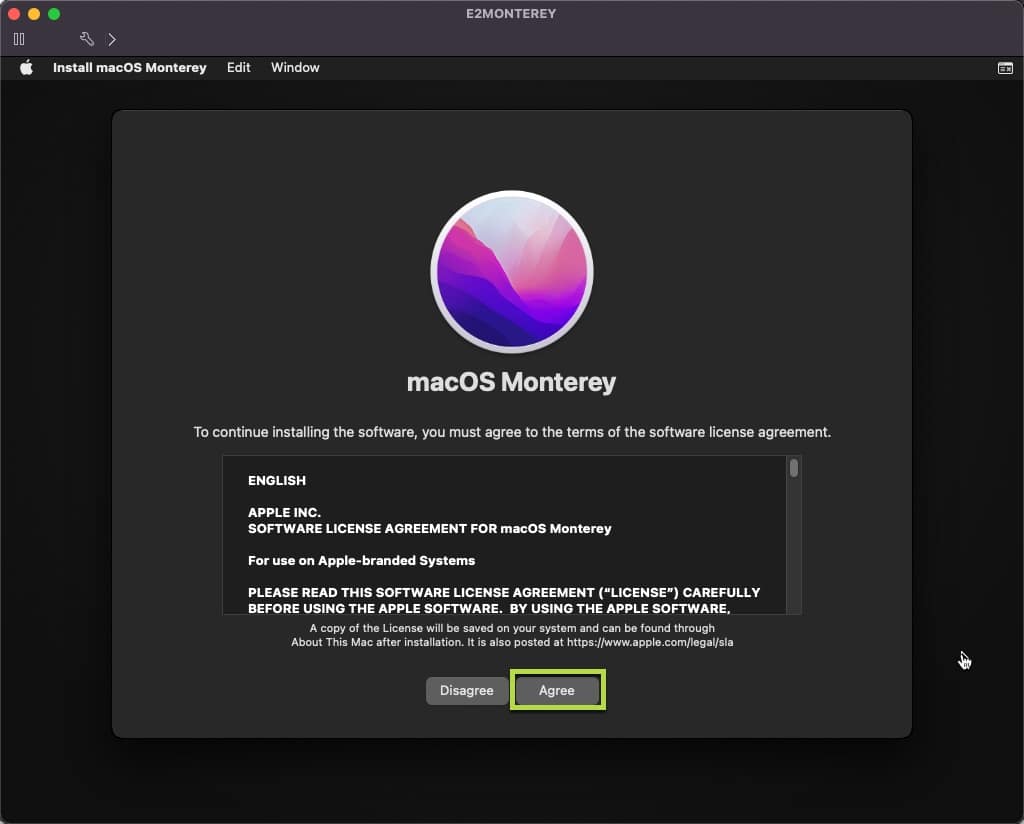
Task: Click the "ENGLISH" heading in the license text
Action: tap(277, 481)
